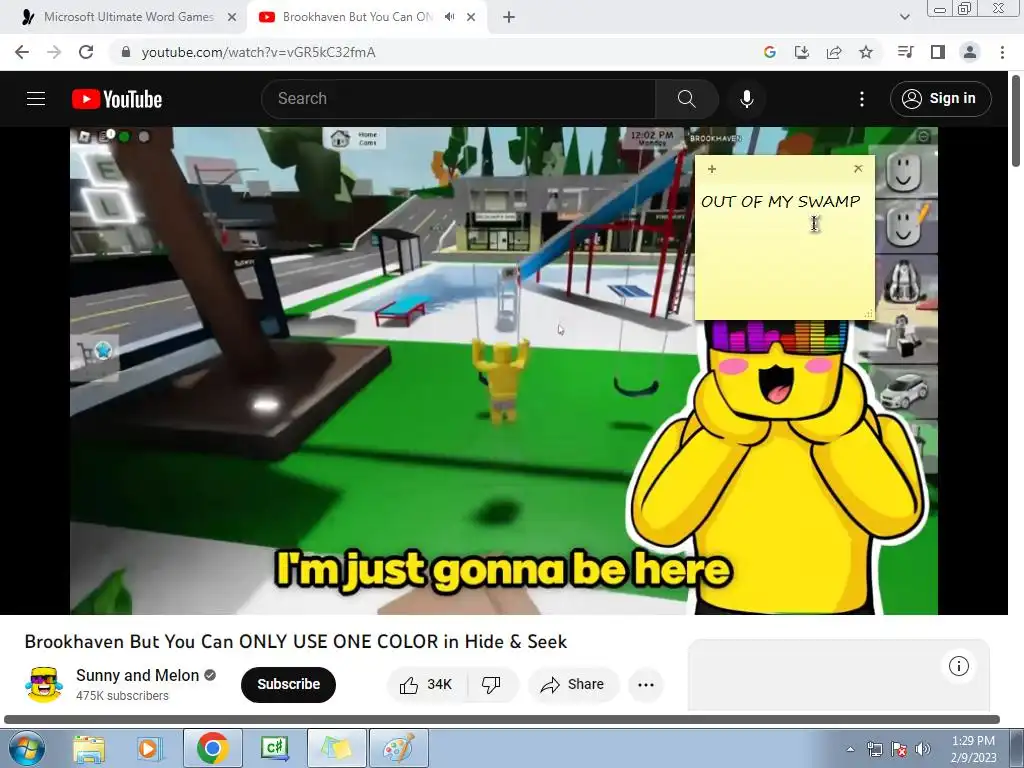Viewport: 1024px width, 768px height.
Task: Subscribe to Sunny and Melon
Action: click(x=288, y=684)
